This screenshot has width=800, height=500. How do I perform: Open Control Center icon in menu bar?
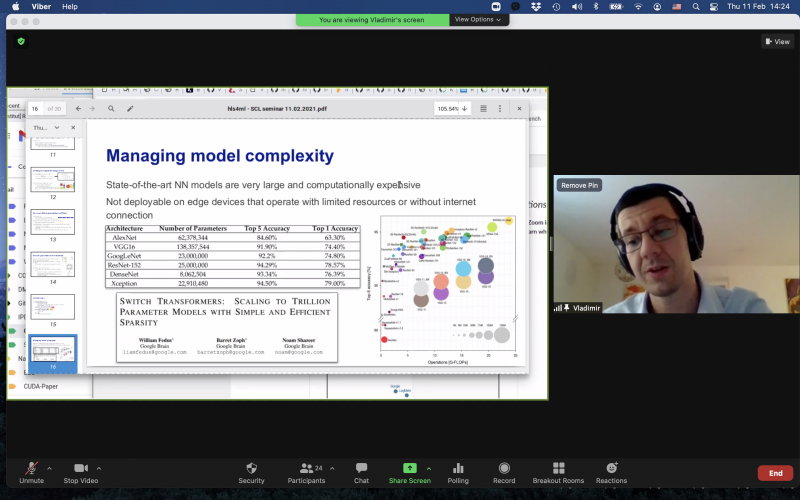(714, 7)
